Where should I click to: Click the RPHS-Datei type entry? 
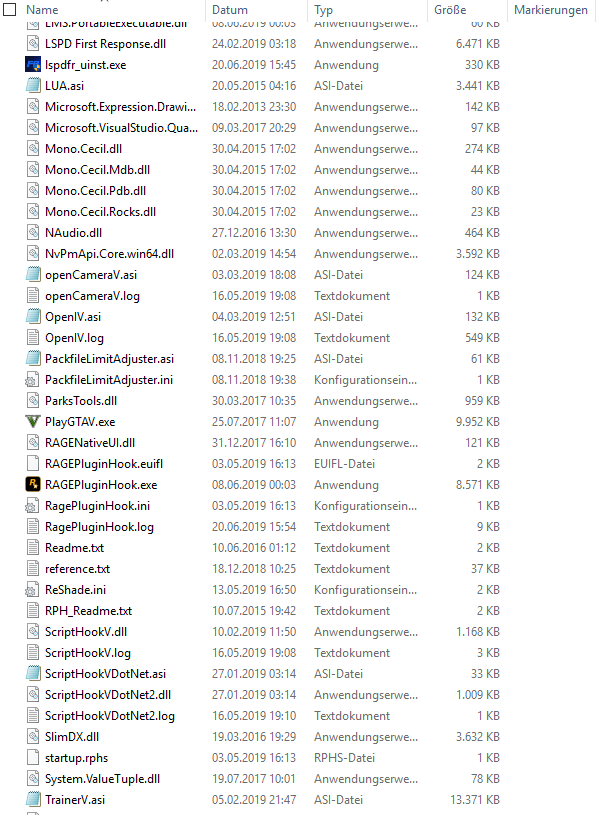[344, 757]
